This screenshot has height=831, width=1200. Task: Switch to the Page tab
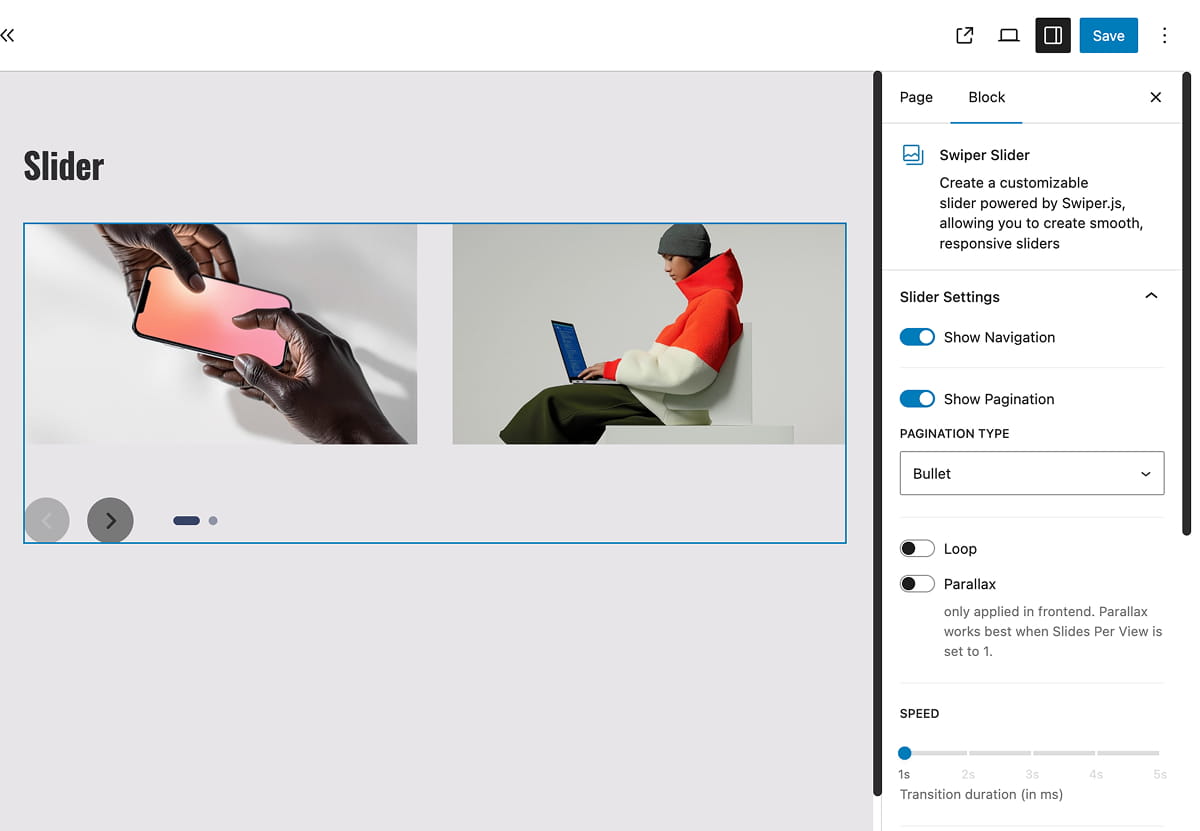point(916,97)
